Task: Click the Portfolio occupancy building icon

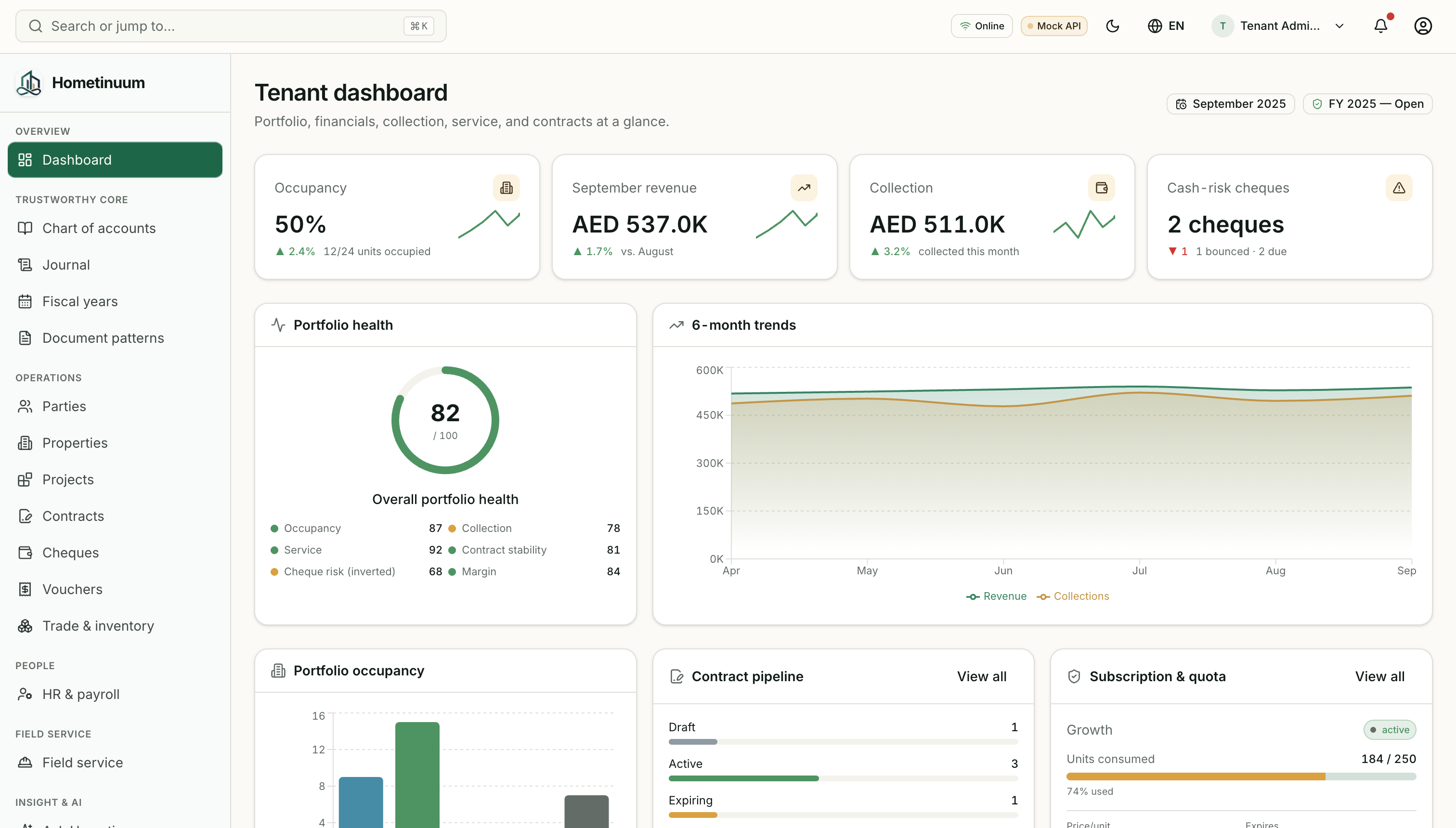Action: [x=278, y=671]
